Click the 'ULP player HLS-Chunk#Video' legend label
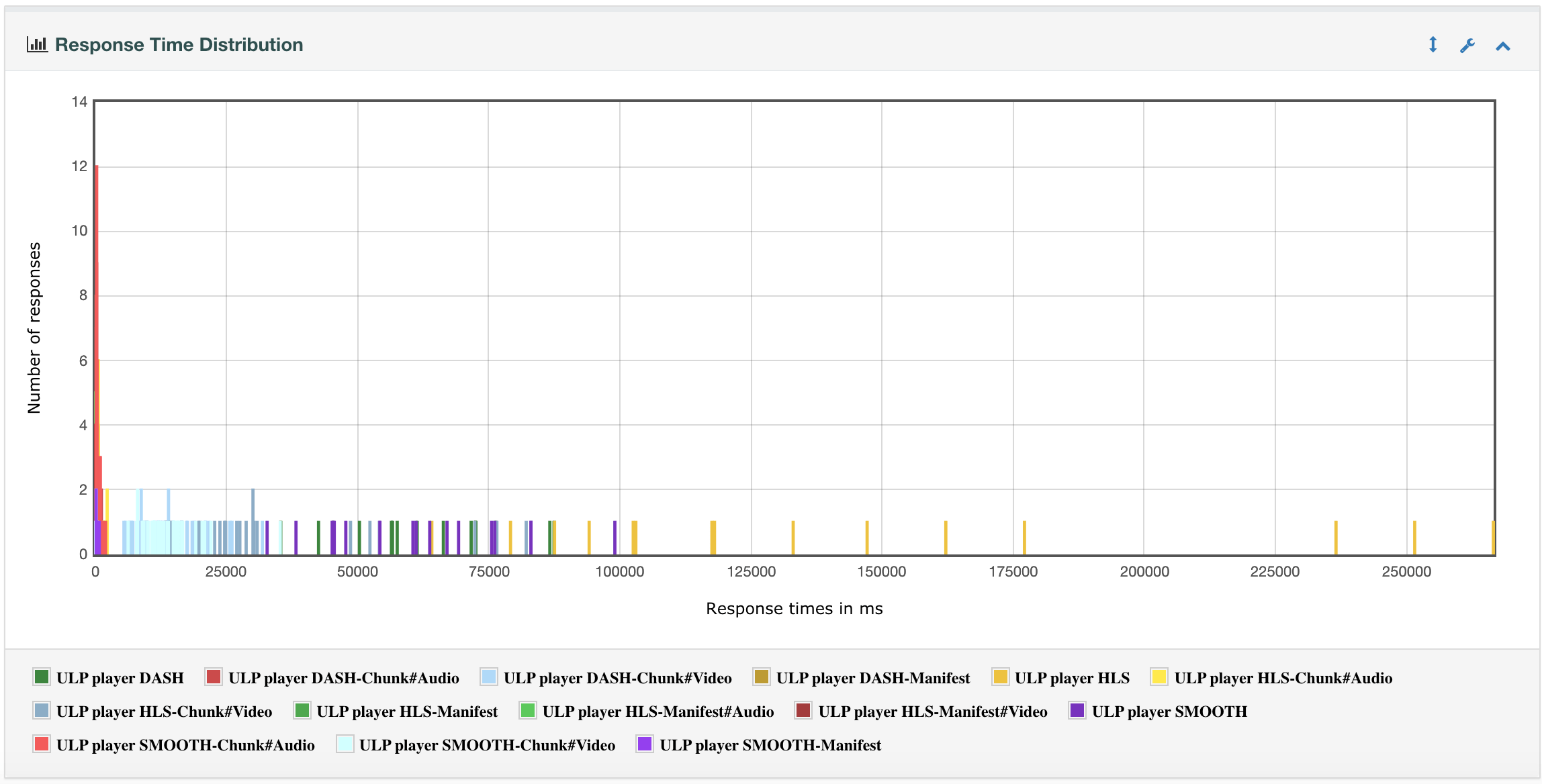This screenshot has height=784, width=1542. [165, 712]
